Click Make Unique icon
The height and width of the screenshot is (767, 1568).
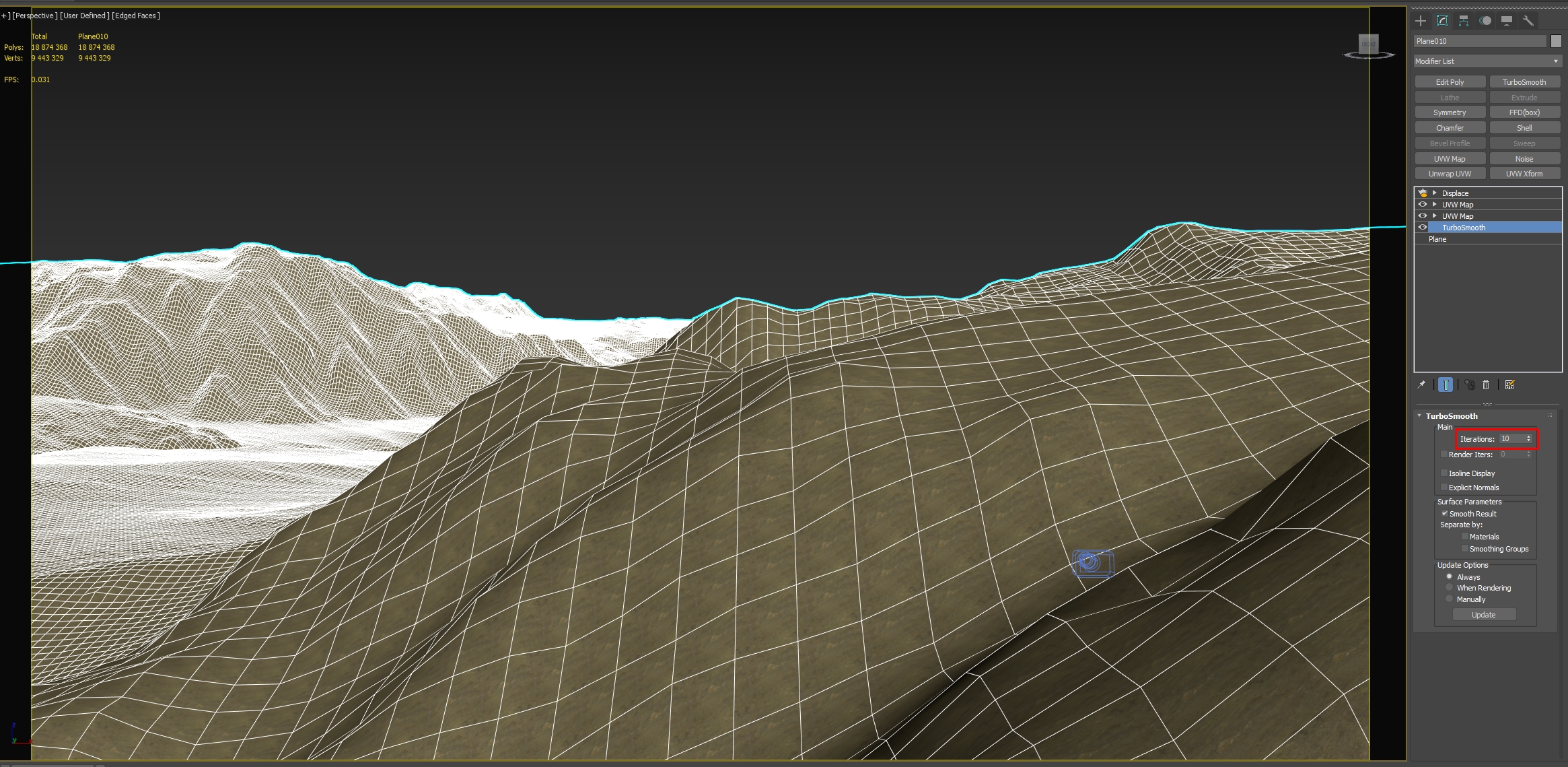1470,385
